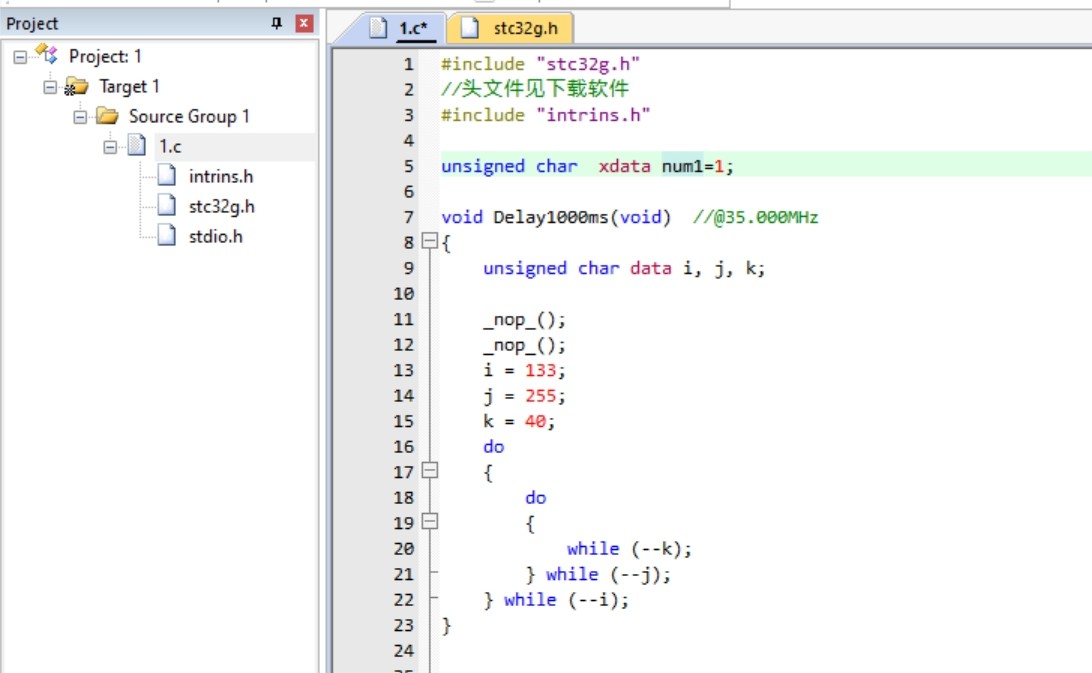Click the stc32g.h file icon in tree
This screenshot has height=673, width=1092.
click(166, 206)
